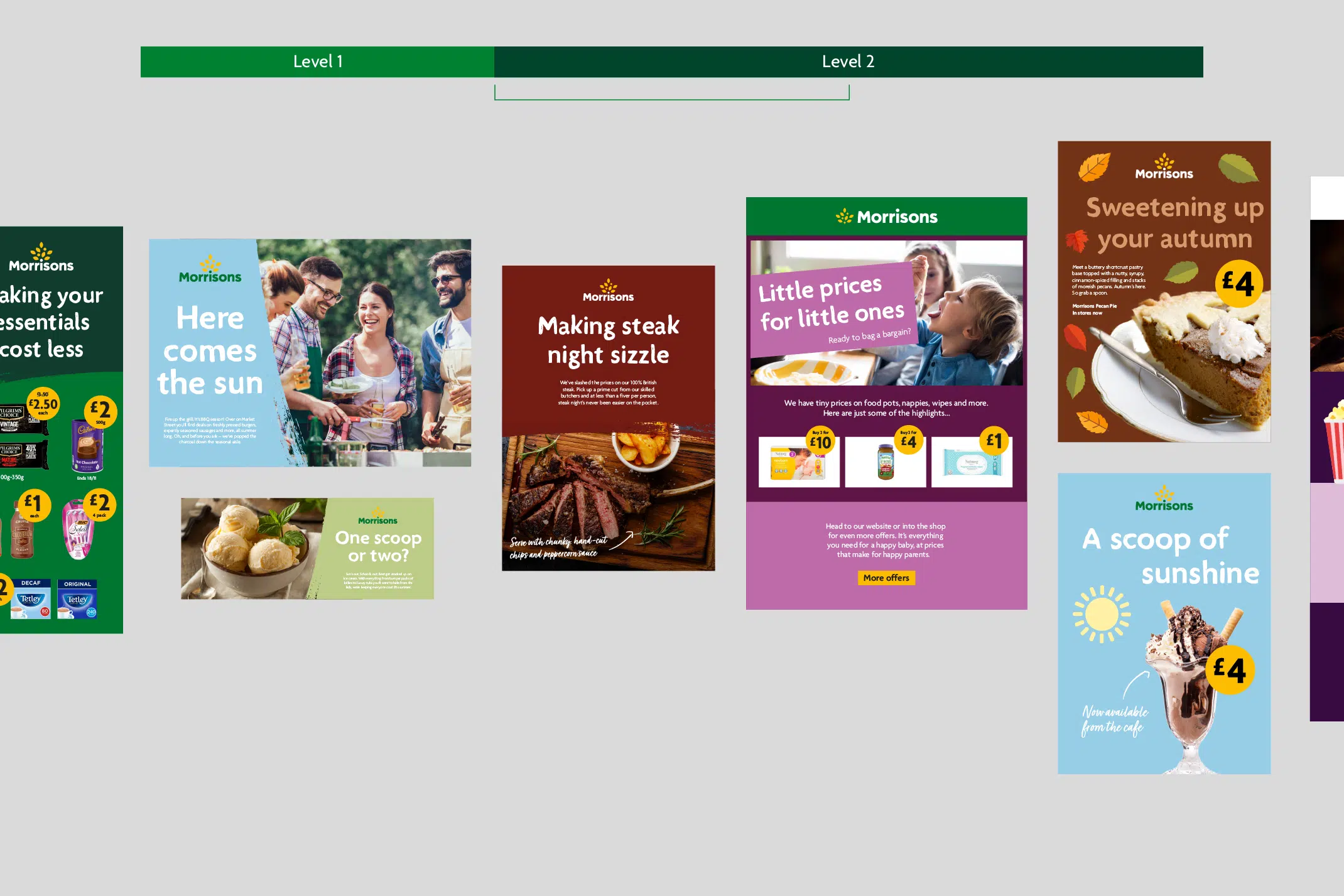Screen dimensions: 1344x896
Task: Click the baby food jar product tile
Action: pos(885,462)
